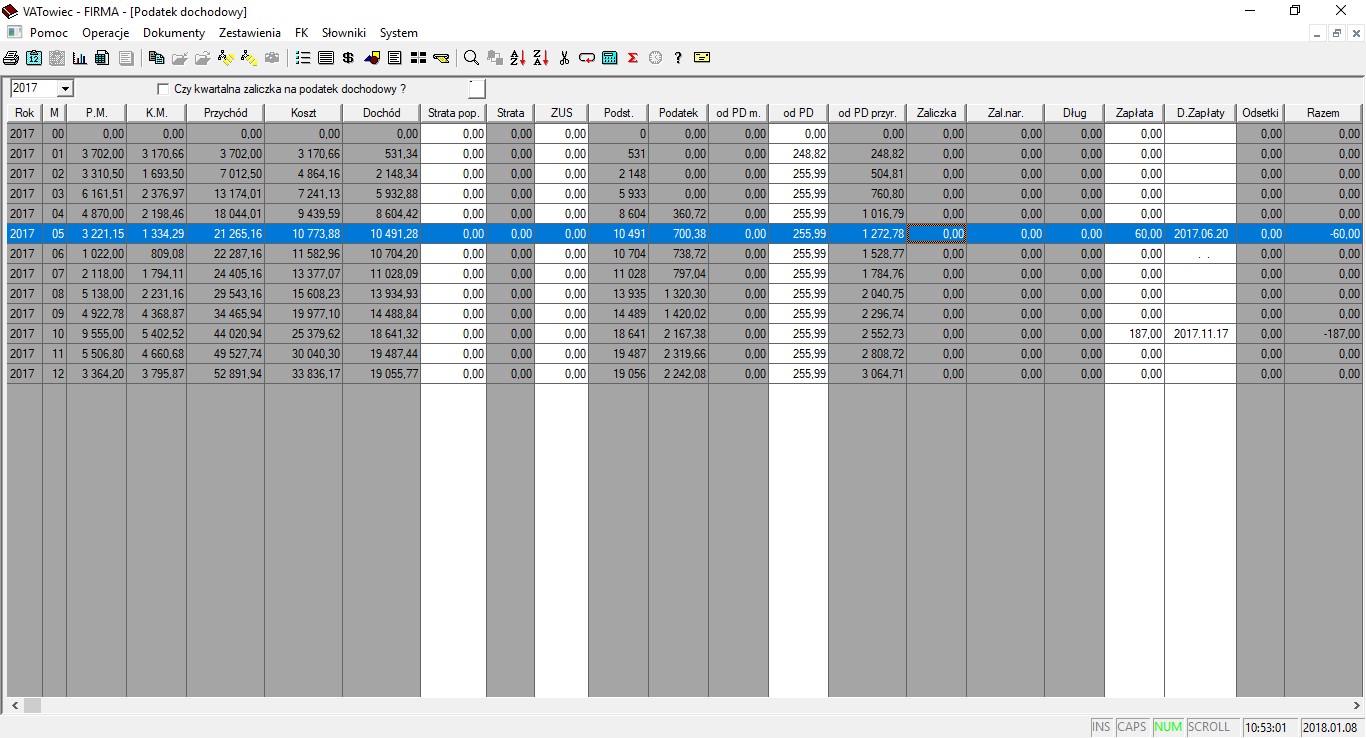This screenshot has height=738, width=1366.
Task: Click the Podatek column header
Action: pyautogui.click(x=678, y=113)
